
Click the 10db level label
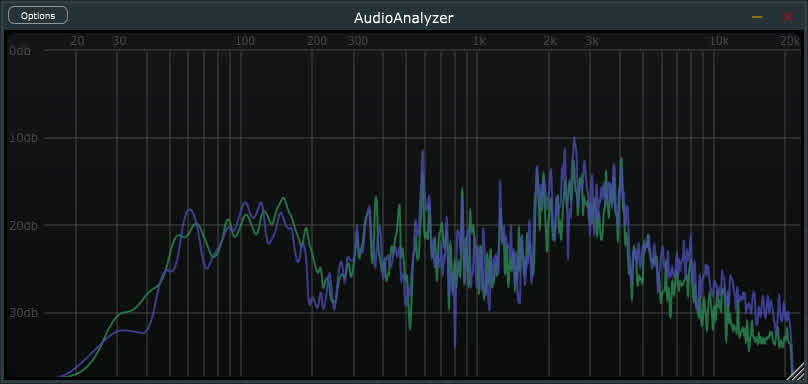coord(23,138)
